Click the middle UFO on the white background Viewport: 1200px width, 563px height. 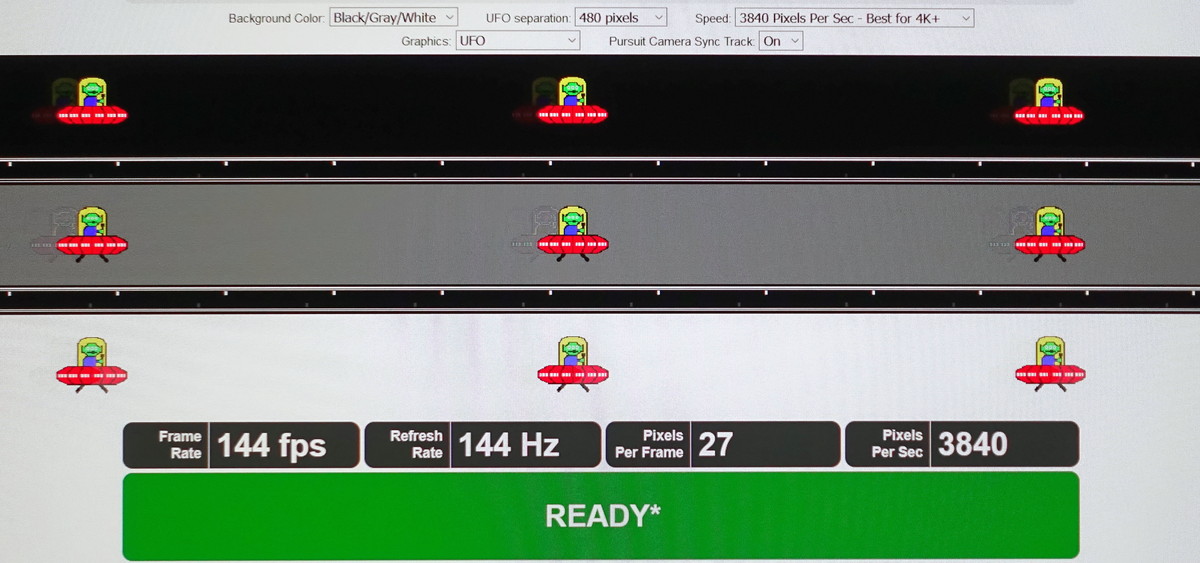pos(572,364)
